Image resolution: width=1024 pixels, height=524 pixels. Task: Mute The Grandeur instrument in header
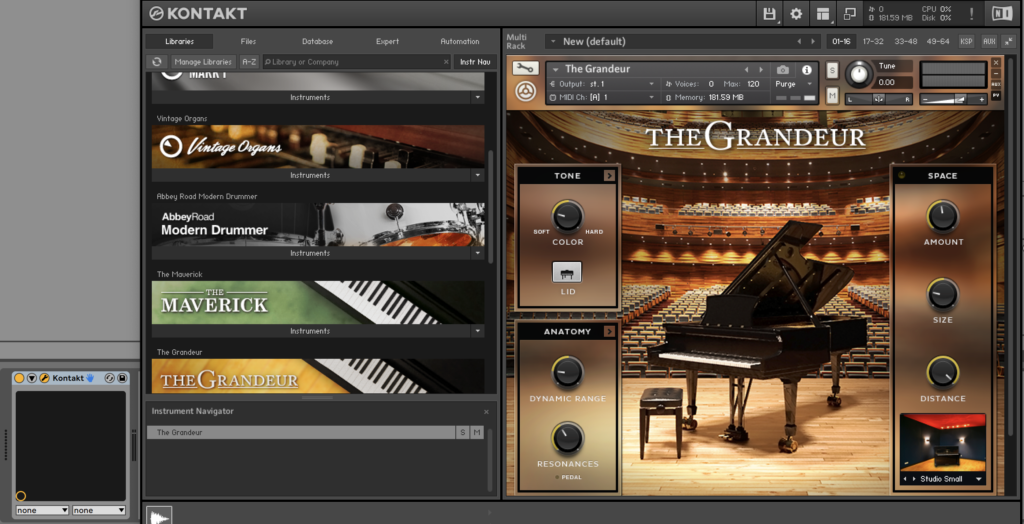[832, 96]
